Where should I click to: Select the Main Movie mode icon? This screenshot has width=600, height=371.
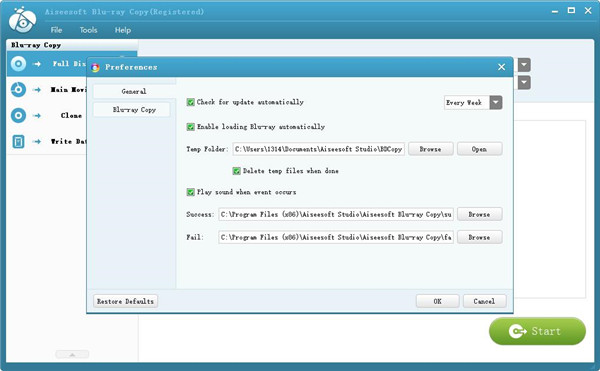18,89
